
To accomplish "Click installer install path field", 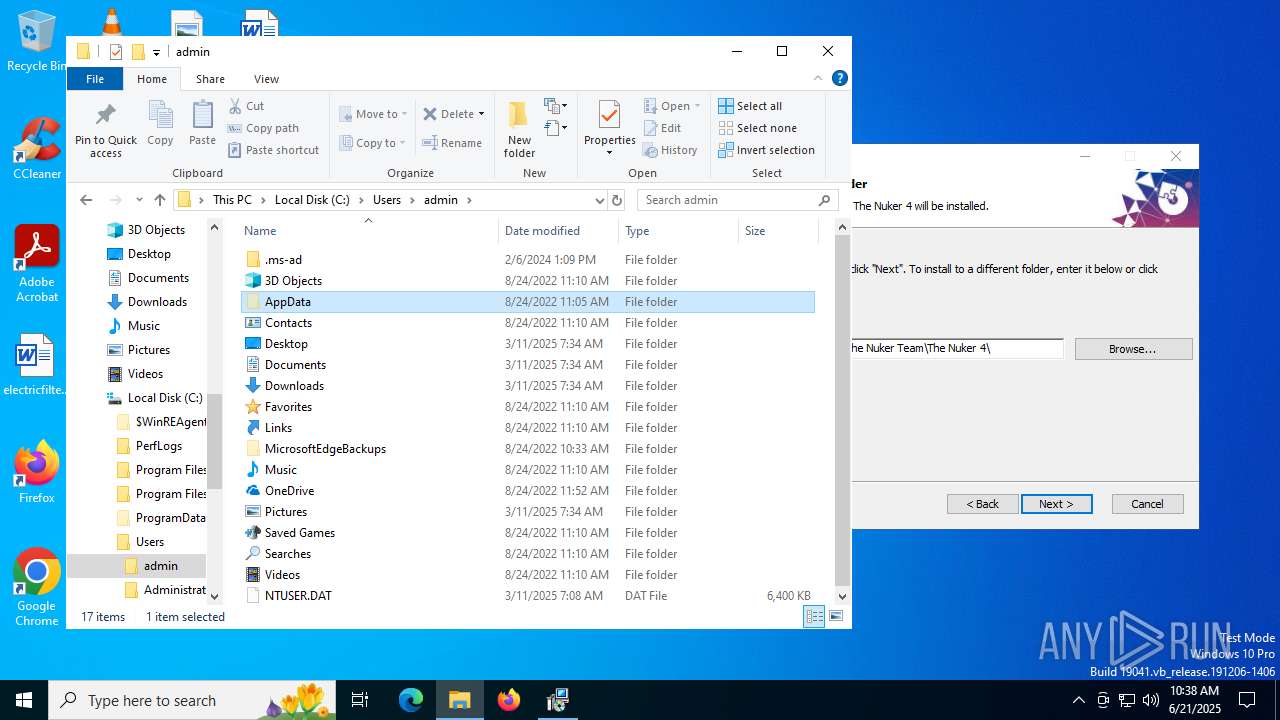I will [957, 348].
